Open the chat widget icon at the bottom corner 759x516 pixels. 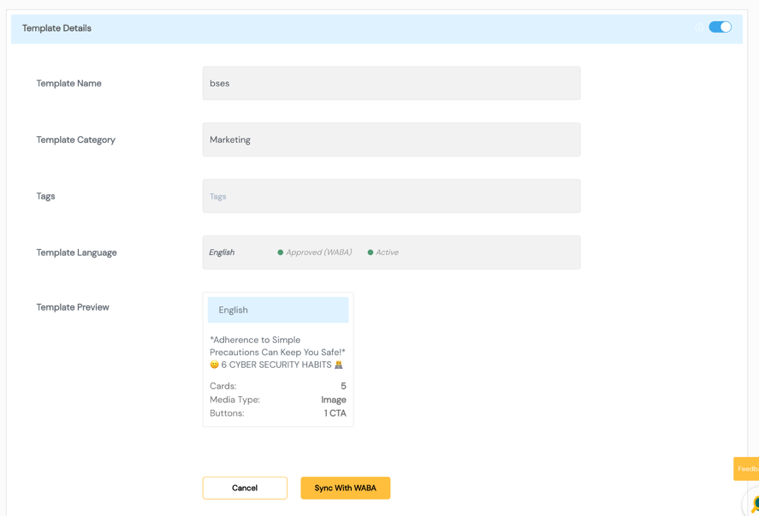coord(753,503)
